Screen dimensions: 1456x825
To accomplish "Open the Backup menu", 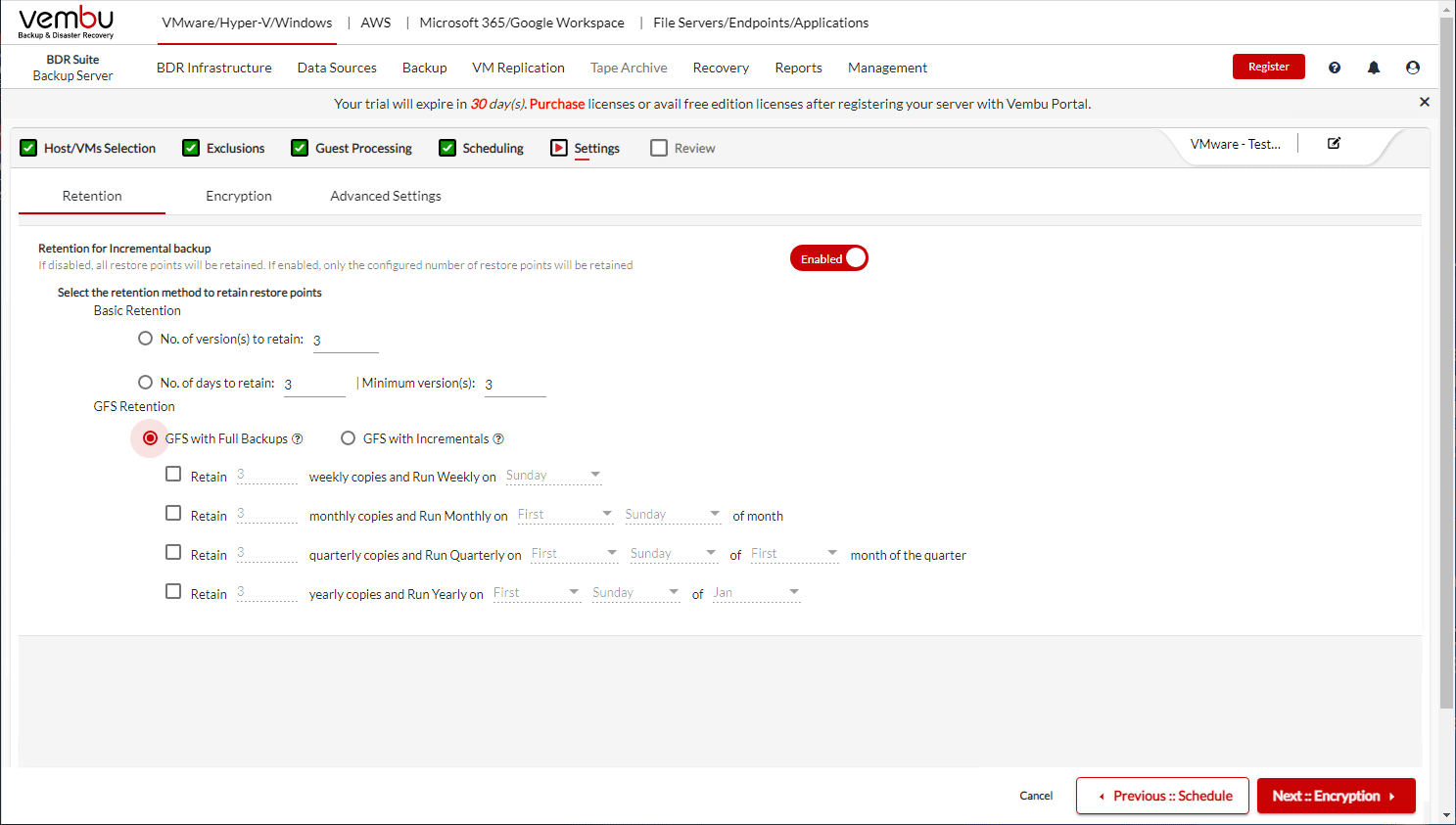I will (x=425, y=68).
